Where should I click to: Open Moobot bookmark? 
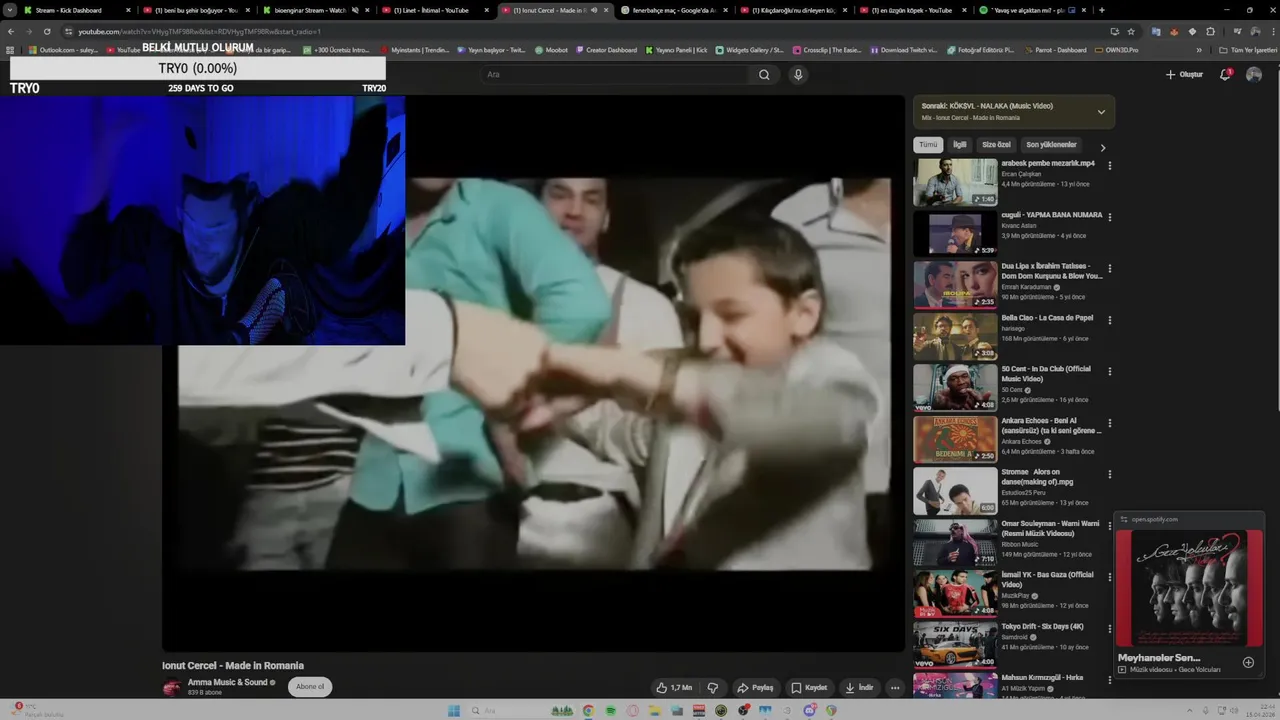[x=551, y=50]
